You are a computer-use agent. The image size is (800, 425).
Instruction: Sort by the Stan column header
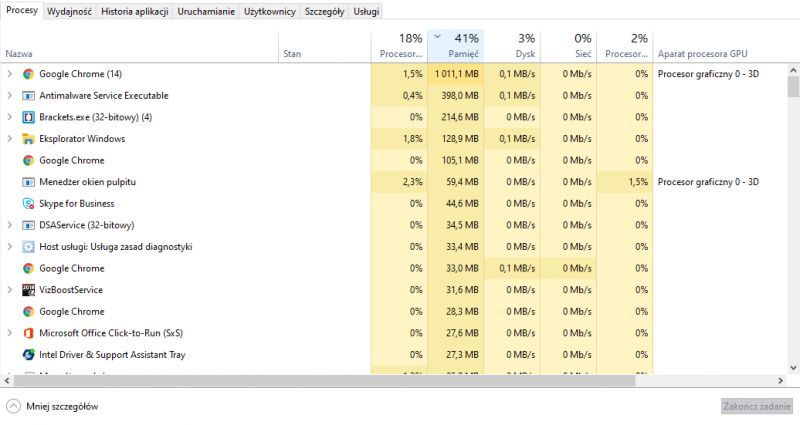[x=324, y=46]
